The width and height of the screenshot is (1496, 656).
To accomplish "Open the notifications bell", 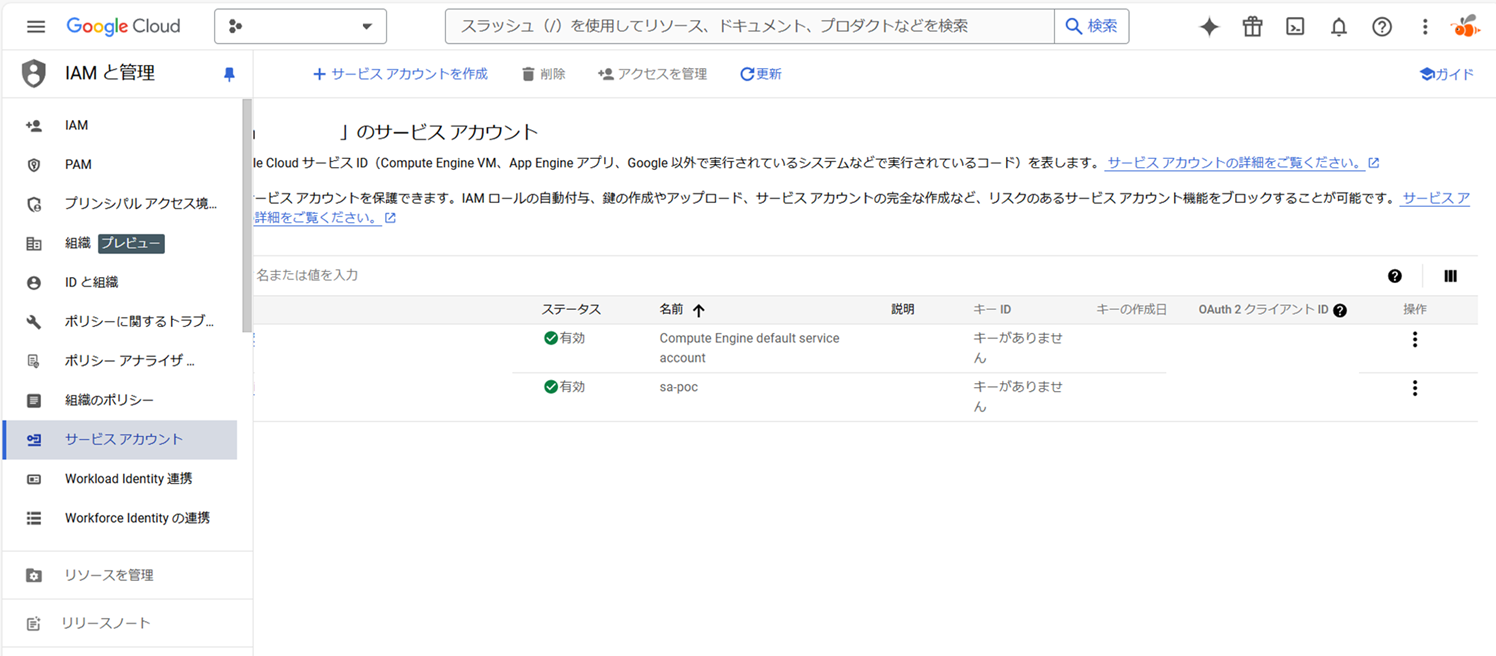I will 1339,27.
